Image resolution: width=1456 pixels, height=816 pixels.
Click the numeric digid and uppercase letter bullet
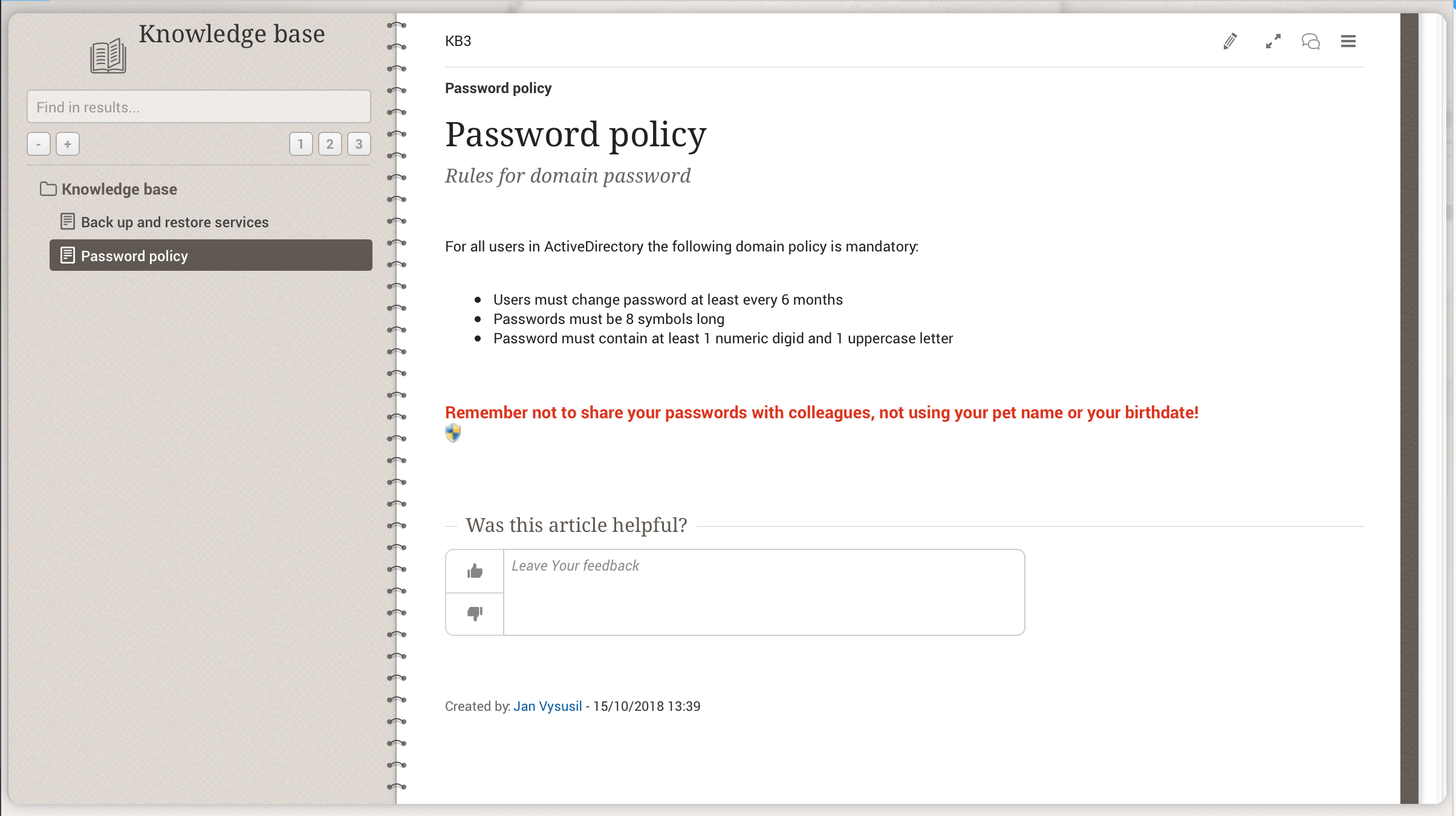723,338
